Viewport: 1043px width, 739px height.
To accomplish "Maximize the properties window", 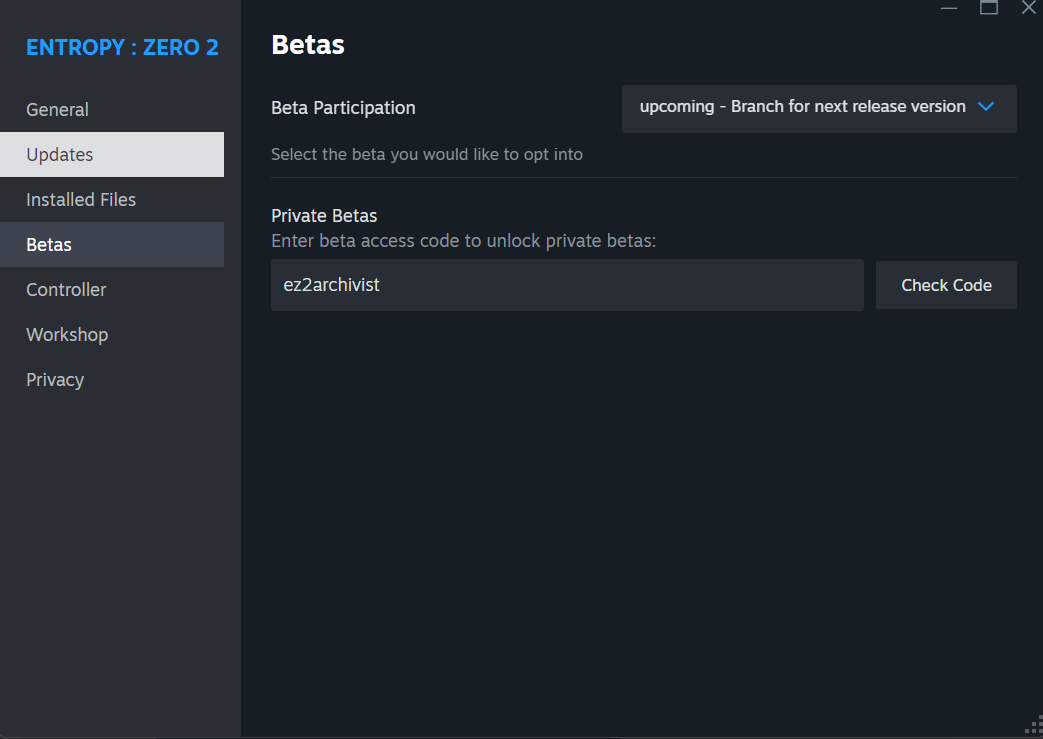I will pos(989,8).
